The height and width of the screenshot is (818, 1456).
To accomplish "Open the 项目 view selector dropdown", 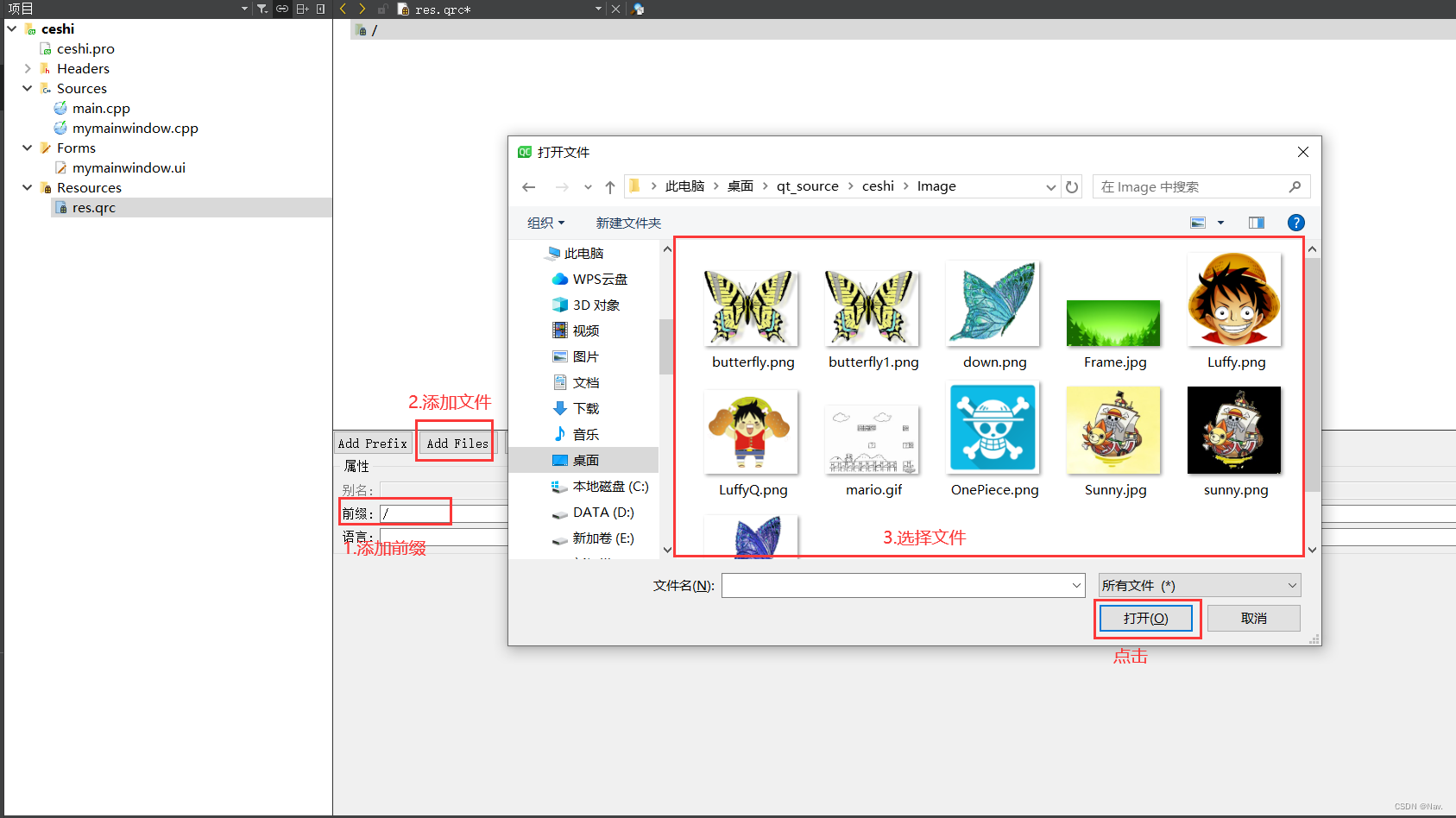I will click(x=244, y=9).
